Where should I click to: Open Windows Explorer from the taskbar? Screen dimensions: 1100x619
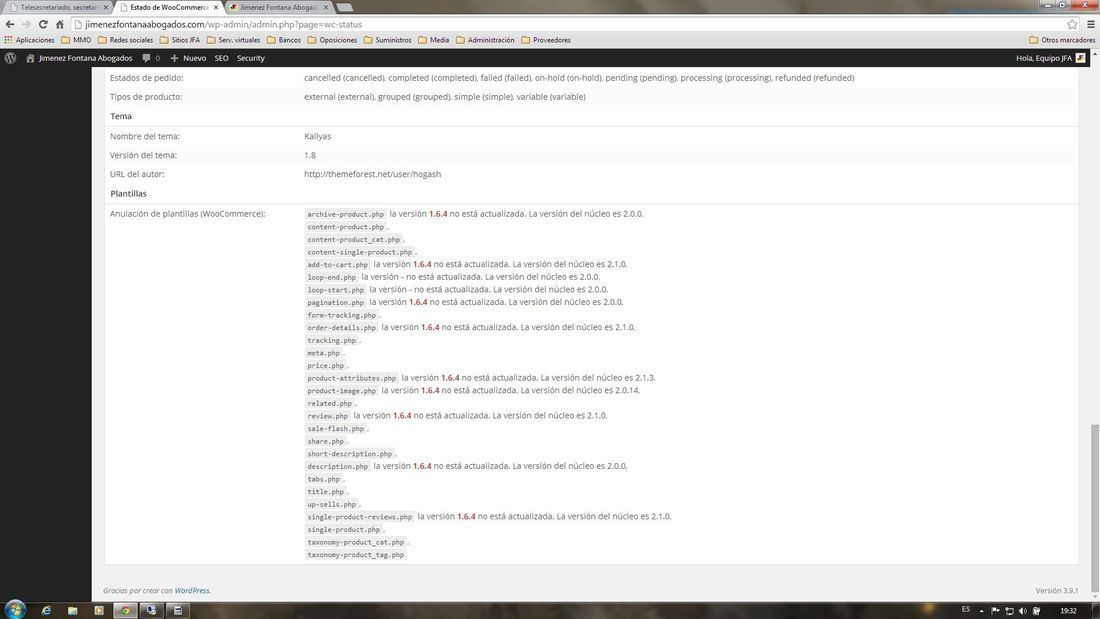coord(72,611)
